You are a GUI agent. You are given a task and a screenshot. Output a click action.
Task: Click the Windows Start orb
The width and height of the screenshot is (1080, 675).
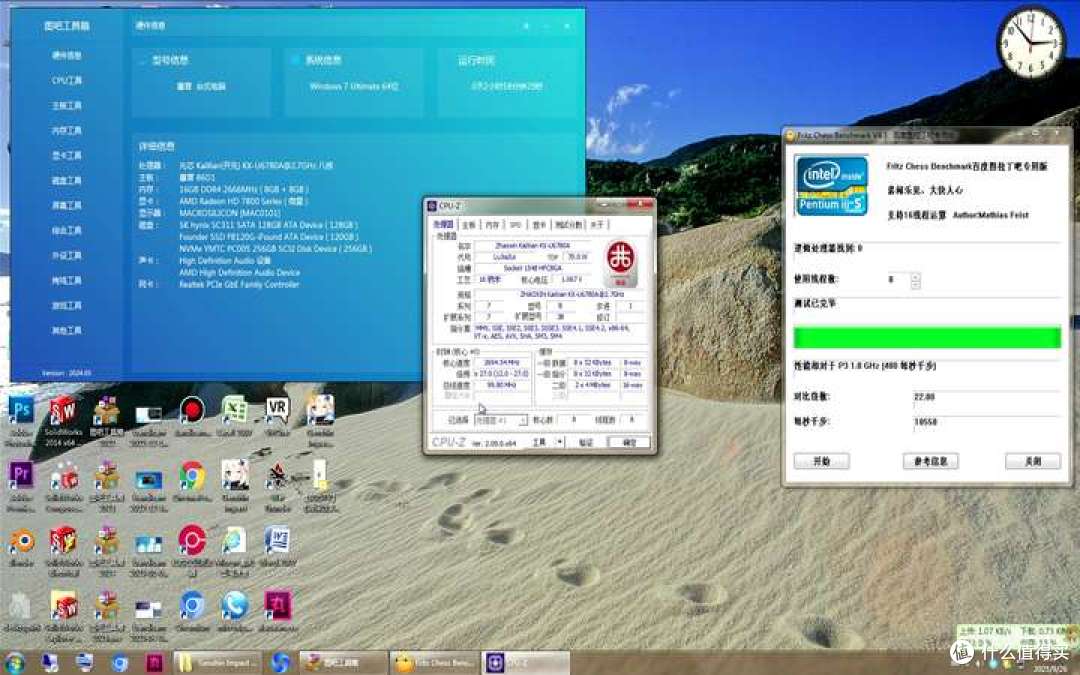pyautogui.click(x=14, y=663)
